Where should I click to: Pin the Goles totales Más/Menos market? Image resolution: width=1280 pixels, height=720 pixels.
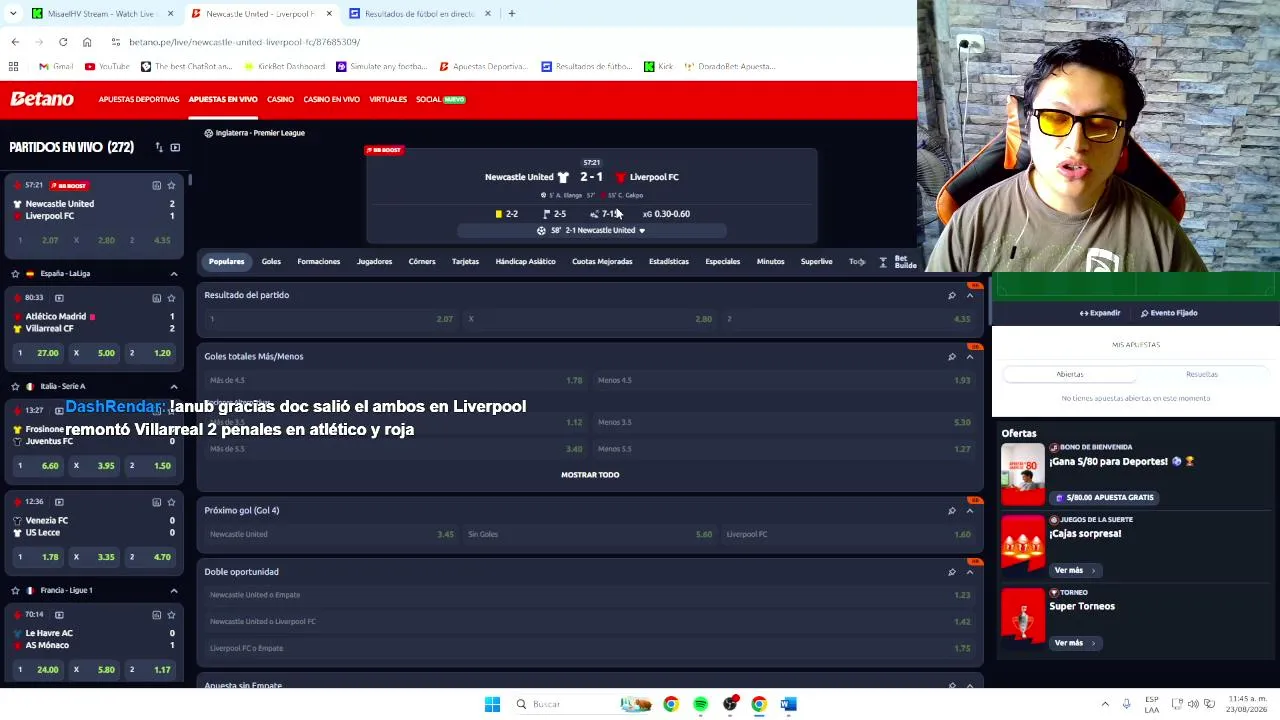(x=951, y=356)
